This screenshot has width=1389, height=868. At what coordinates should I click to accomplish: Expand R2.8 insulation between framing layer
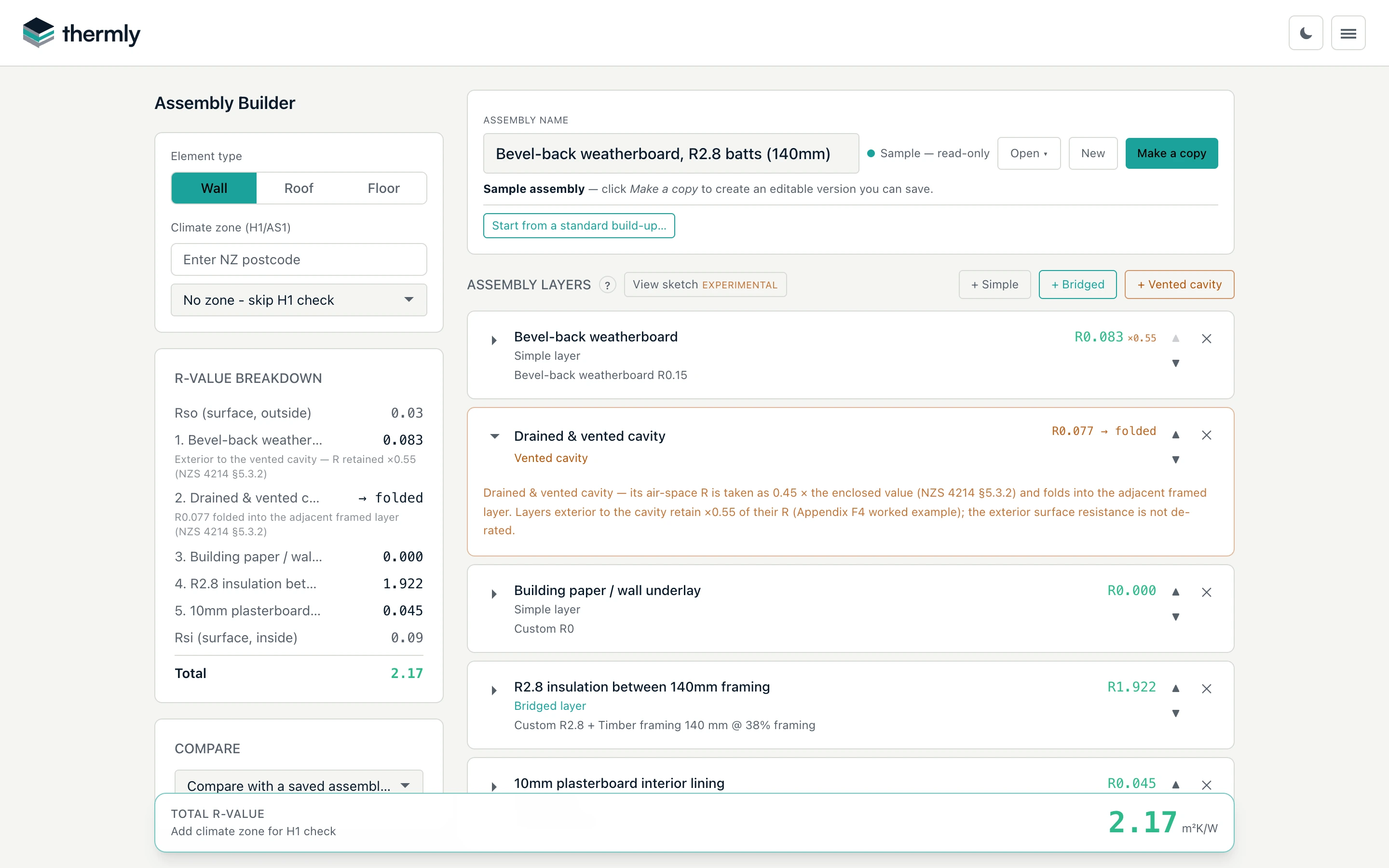(494, 691)
